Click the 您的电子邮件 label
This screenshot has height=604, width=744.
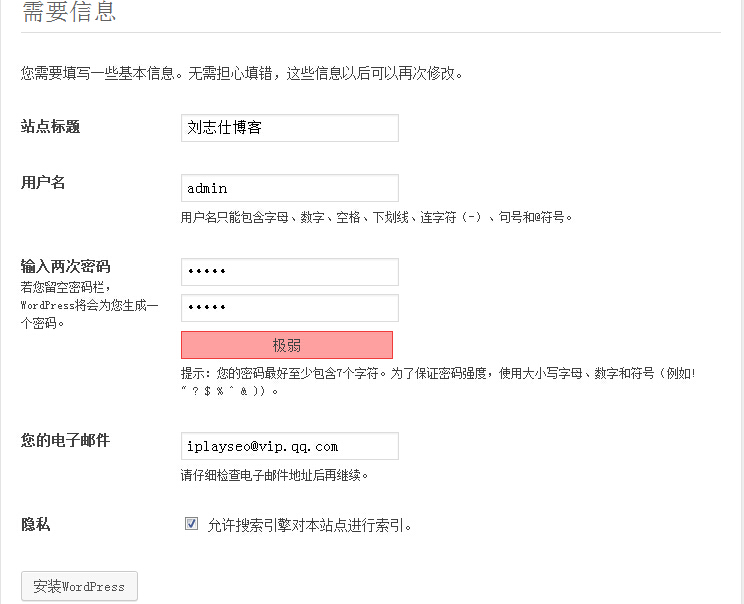click(x=65, y=440)
